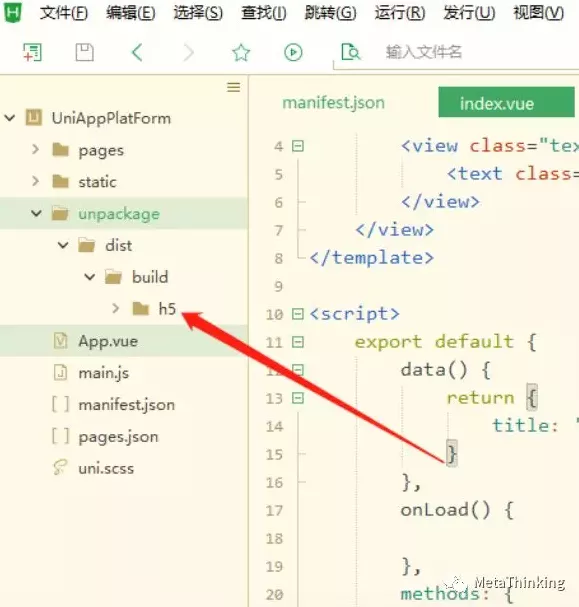579x607 pixels.
Task: Collapse export default fold at line 11
Action: pos(298,342)
